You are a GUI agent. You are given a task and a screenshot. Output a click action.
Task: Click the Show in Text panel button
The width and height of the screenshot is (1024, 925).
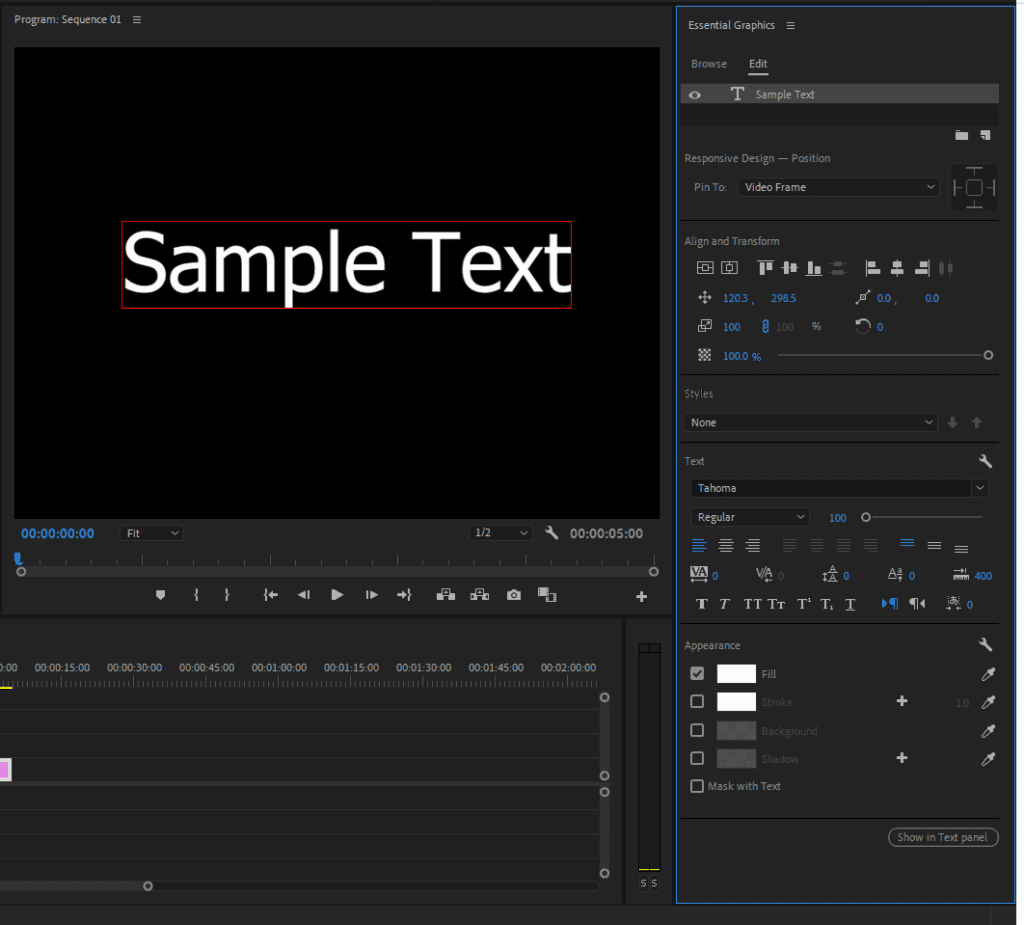point(942,837)
